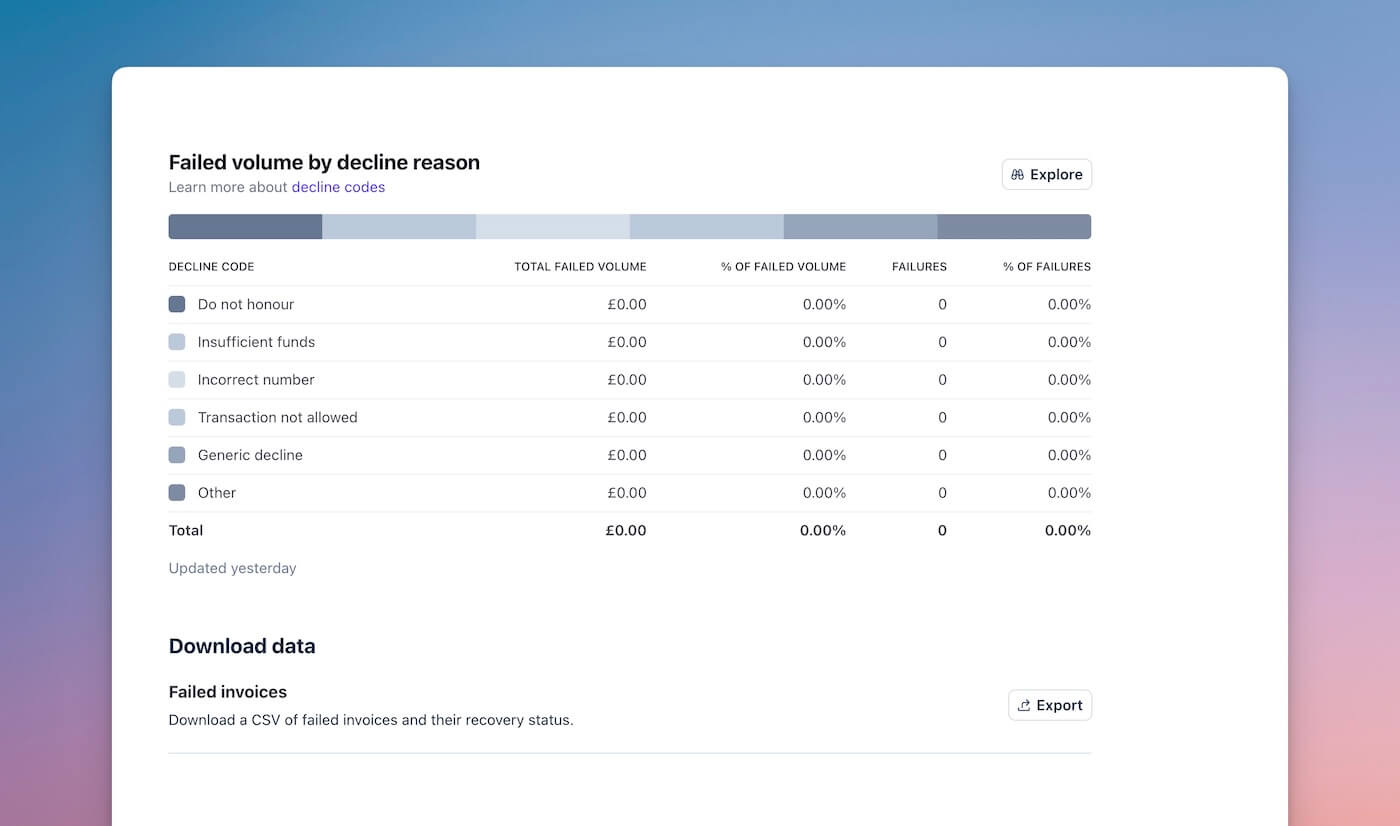The image size is (1400, 826).
Task: Click the legend swatch beside Transaction not allowed
Action: (177, 417)
